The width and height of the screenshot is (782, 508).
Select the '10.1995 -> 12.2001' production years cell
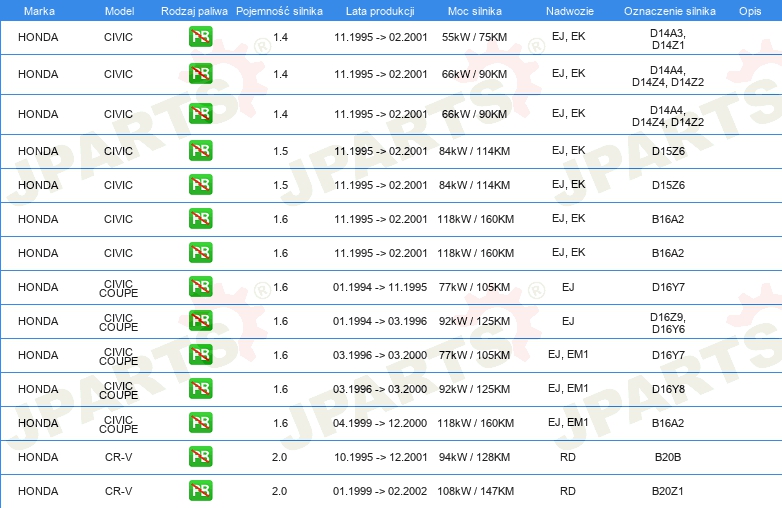click(381, 457)
